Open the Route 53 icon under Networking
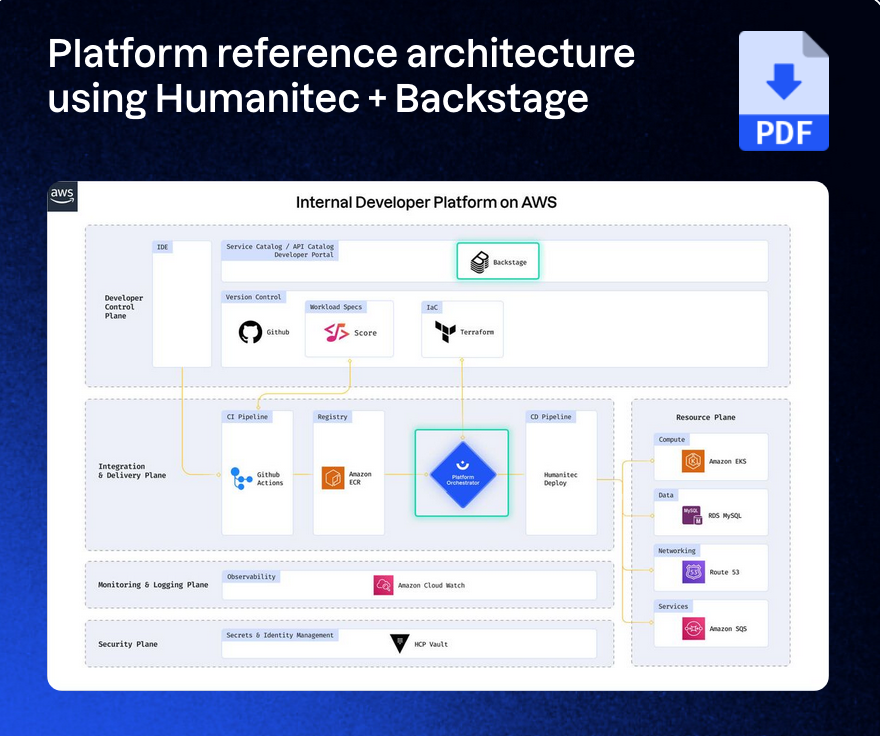The width and height of the screenshot is (880, 736). pos(692,569)
